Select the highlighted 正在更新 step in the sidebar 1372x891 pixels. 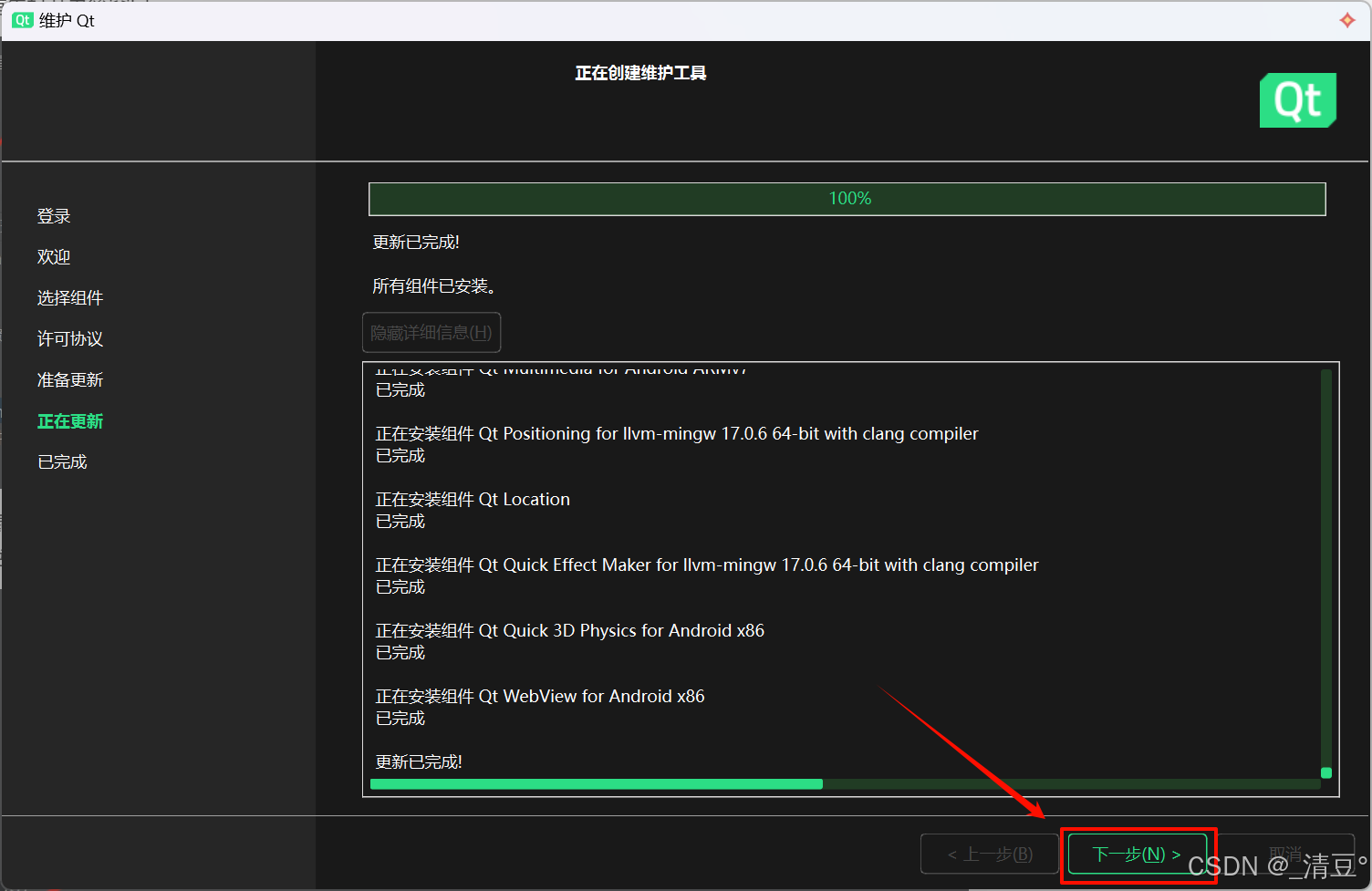70,421
